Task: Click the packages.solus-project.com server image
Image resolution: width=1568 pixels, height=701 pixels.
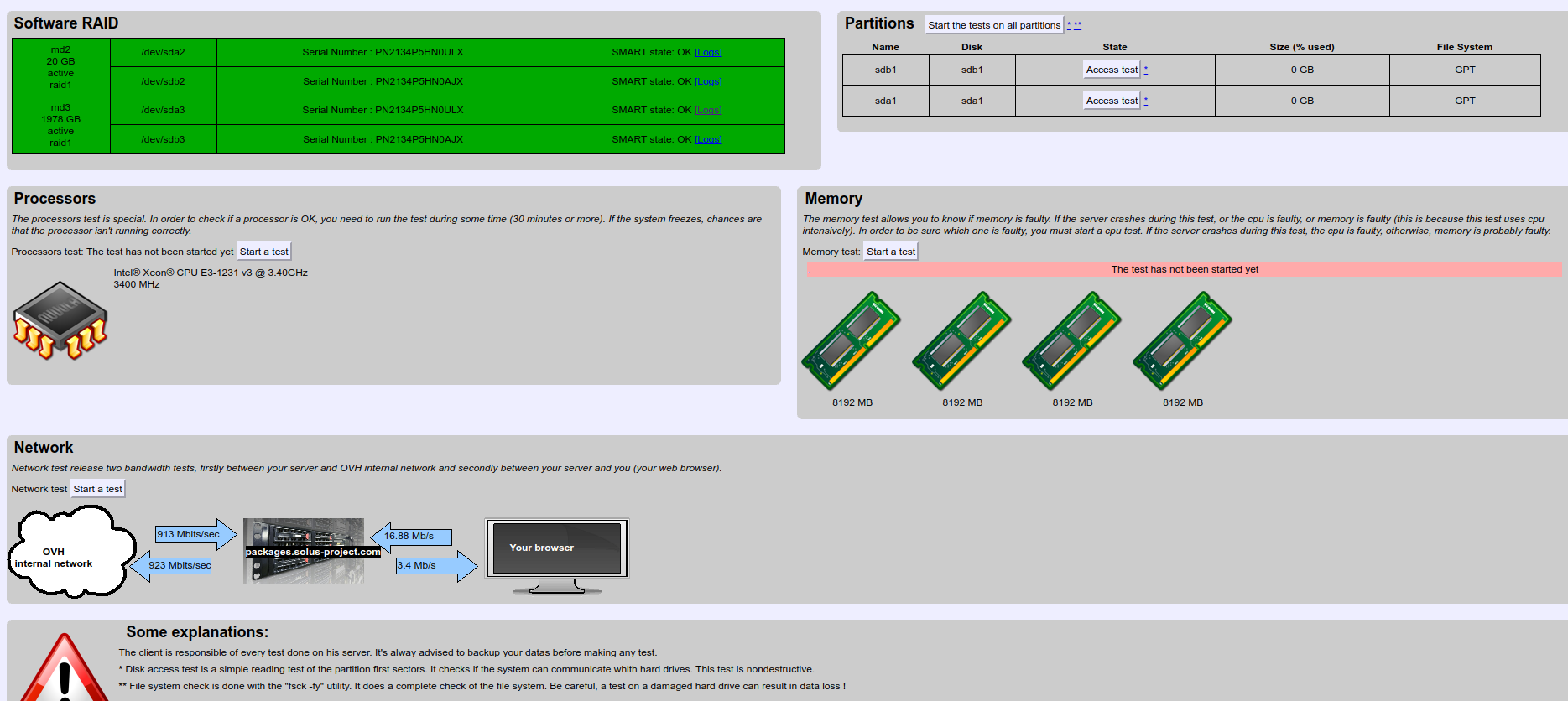Action: [x=304, y=550]
